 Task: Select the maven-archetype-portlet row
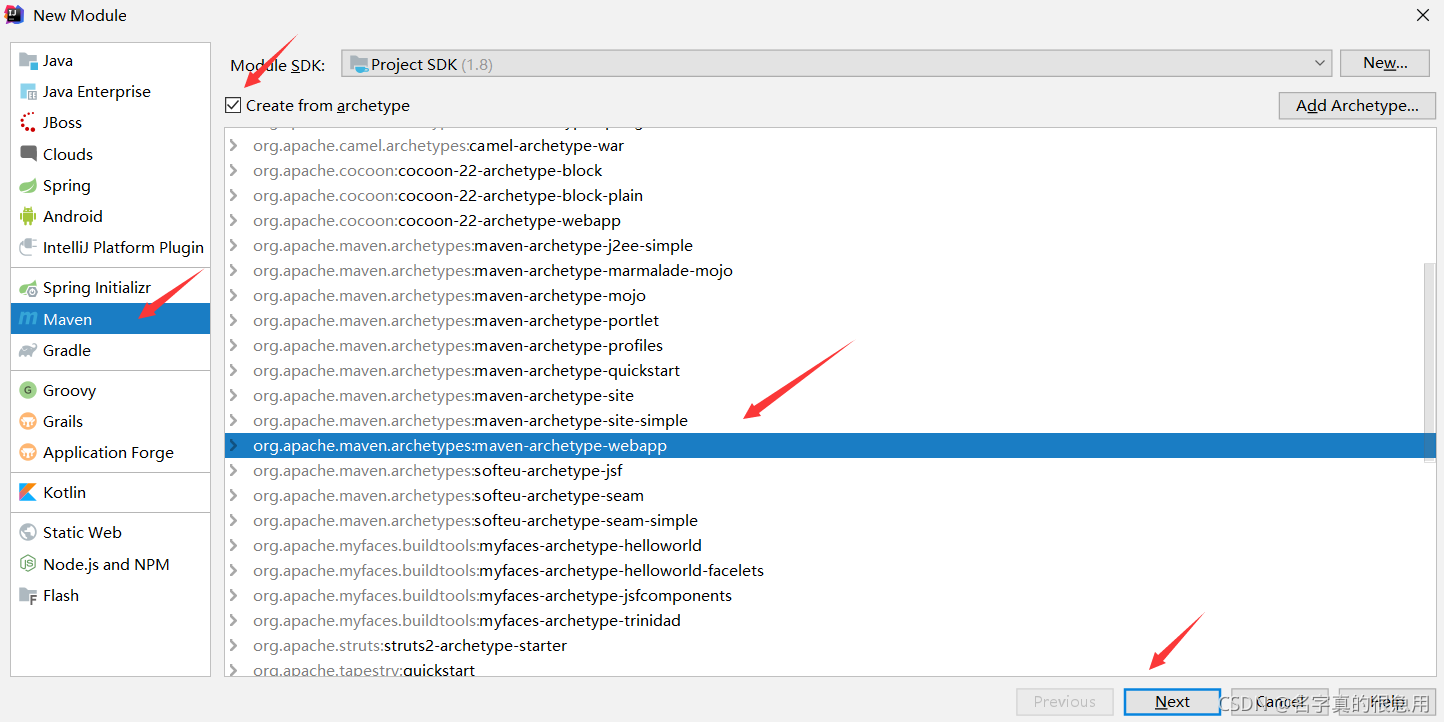point(830,321)
